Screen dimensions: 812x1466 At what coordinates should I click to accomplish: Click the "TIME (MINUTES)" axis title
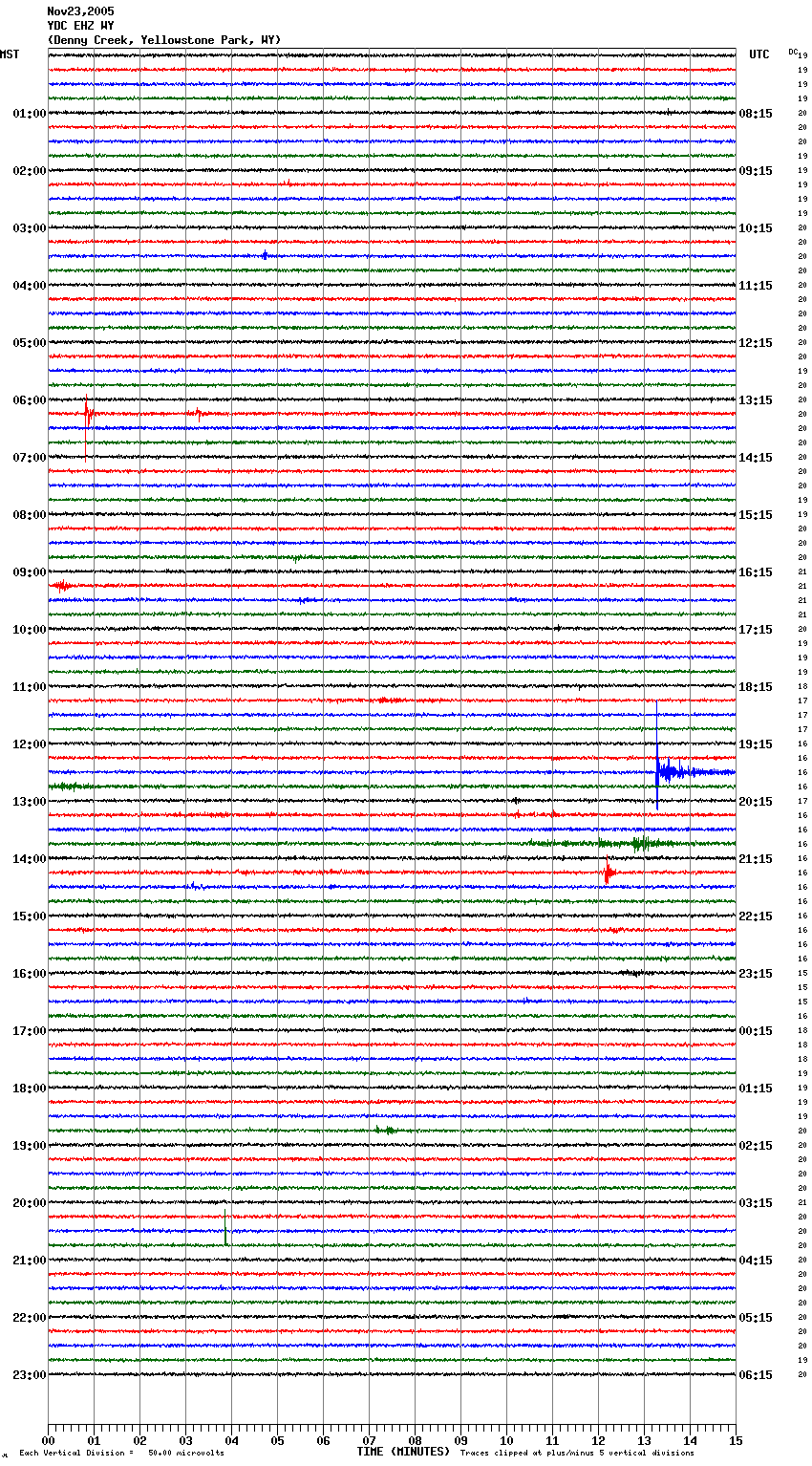403,1452
